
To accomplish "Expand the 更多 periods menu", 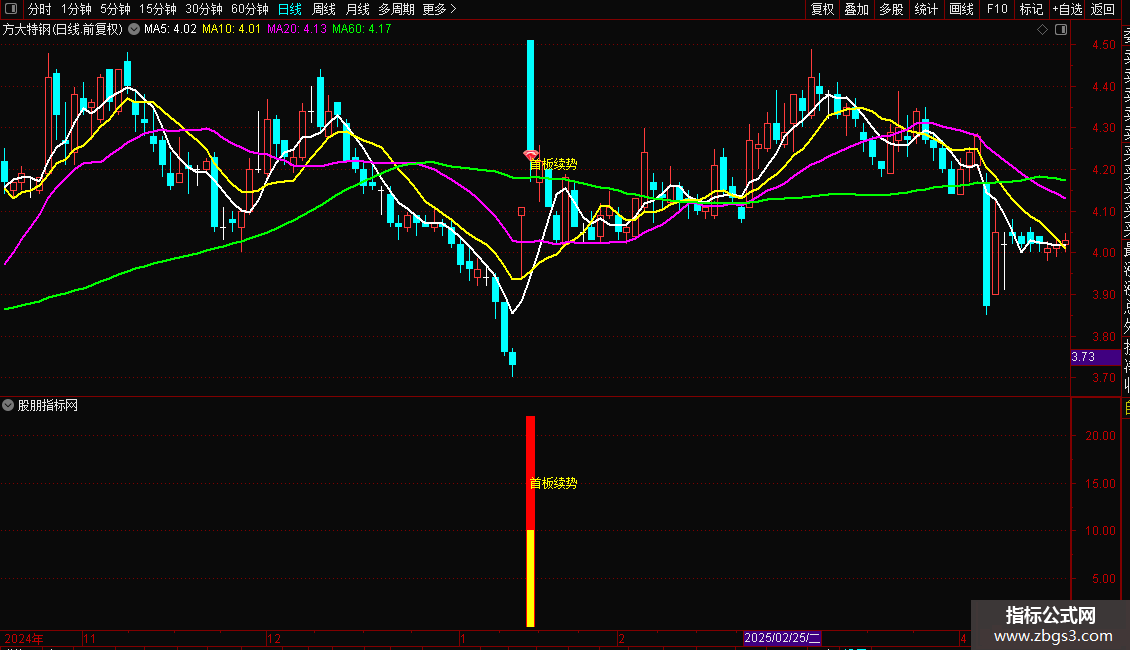I will pyautogui.click(x=439, y=9).
